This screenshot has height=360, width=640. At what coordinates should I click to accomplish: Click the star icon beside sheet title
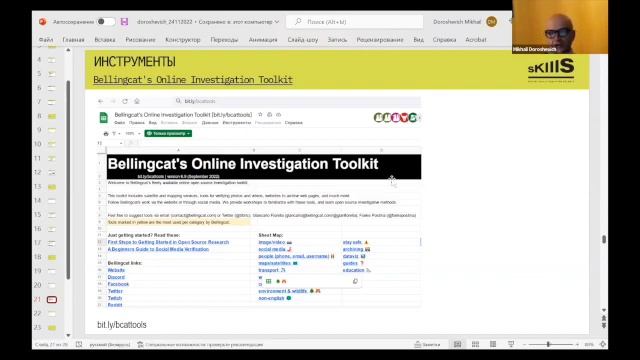click(x=260, y=115)
